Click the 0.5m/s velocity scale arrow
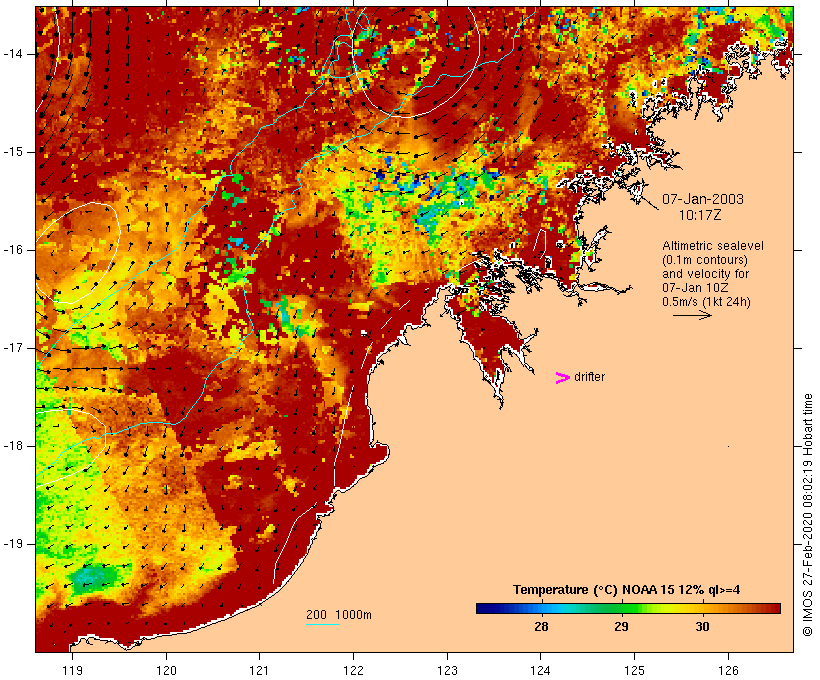 692,315
